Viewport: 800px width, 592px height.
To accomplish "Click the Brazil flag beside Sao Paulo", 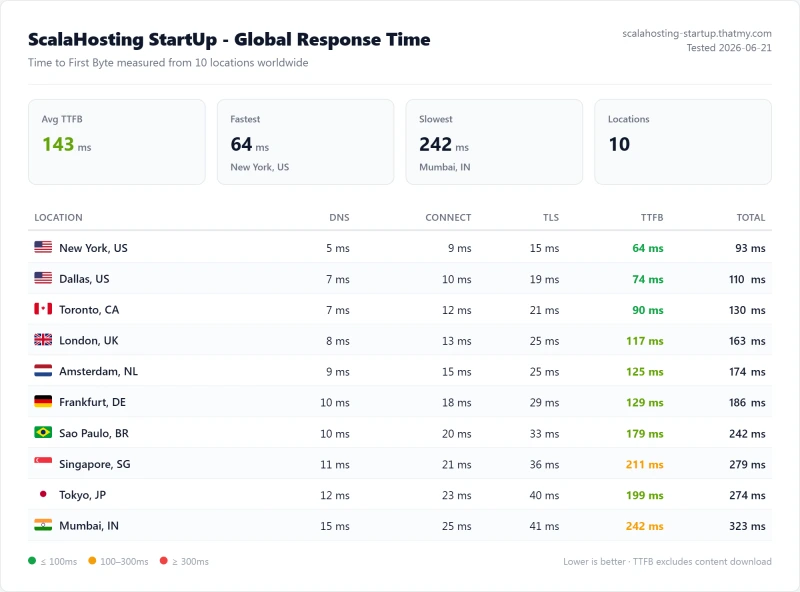I will click(x=43, y=432).
